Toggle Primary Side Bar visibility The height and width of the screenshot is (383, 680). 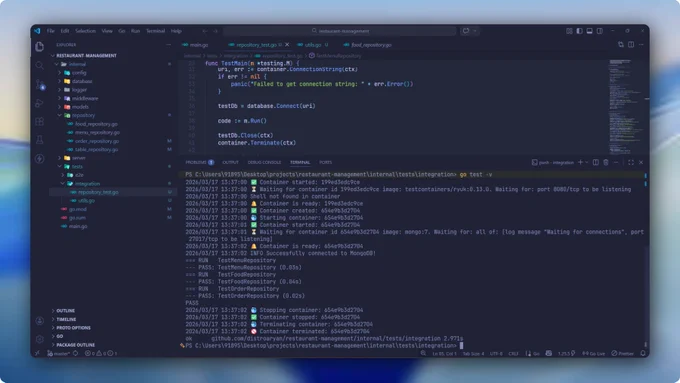coord(579,31)
